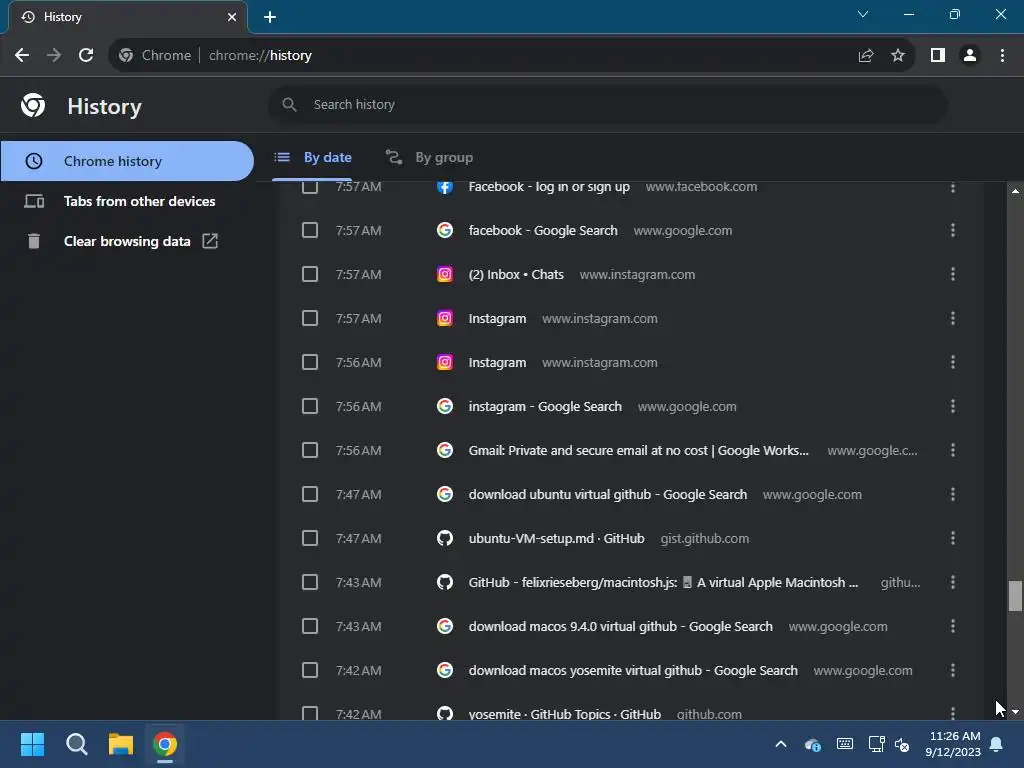Click the OneDrive cloud tray icon
Viewport: 1024px width, 768px height.
[x=812, y=744]
